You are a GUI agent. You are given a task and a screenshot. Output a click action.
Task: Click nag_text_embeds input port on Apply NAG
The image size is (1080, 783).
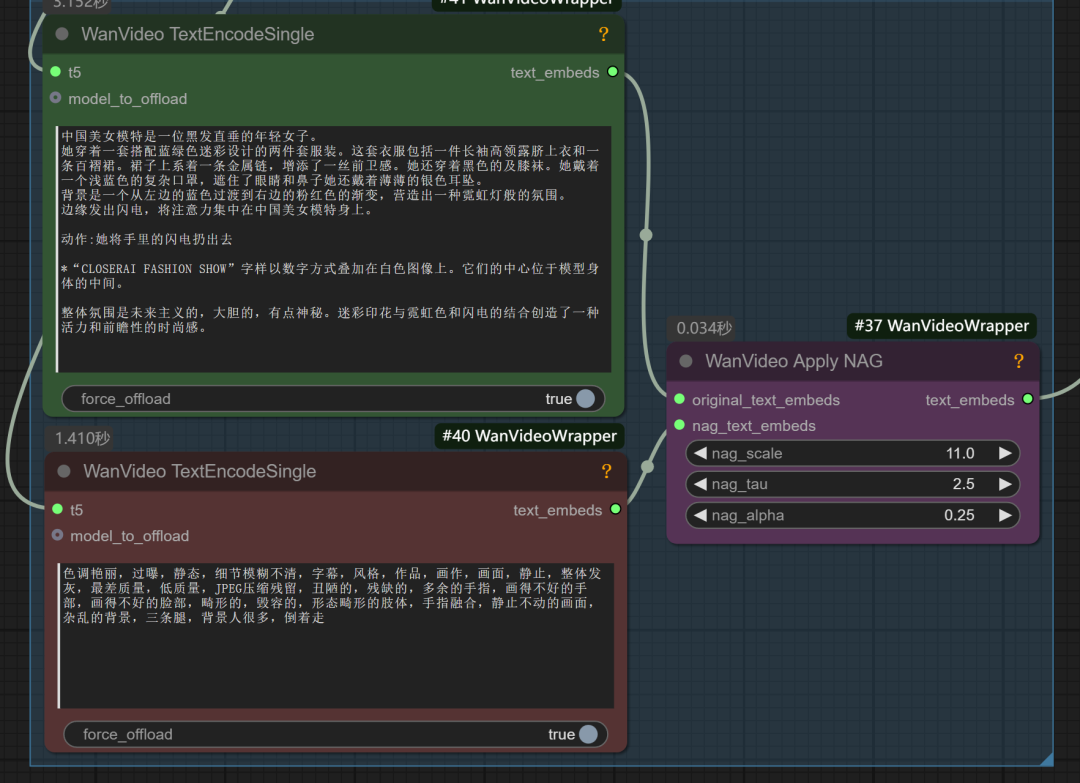(x=679, y=425)
